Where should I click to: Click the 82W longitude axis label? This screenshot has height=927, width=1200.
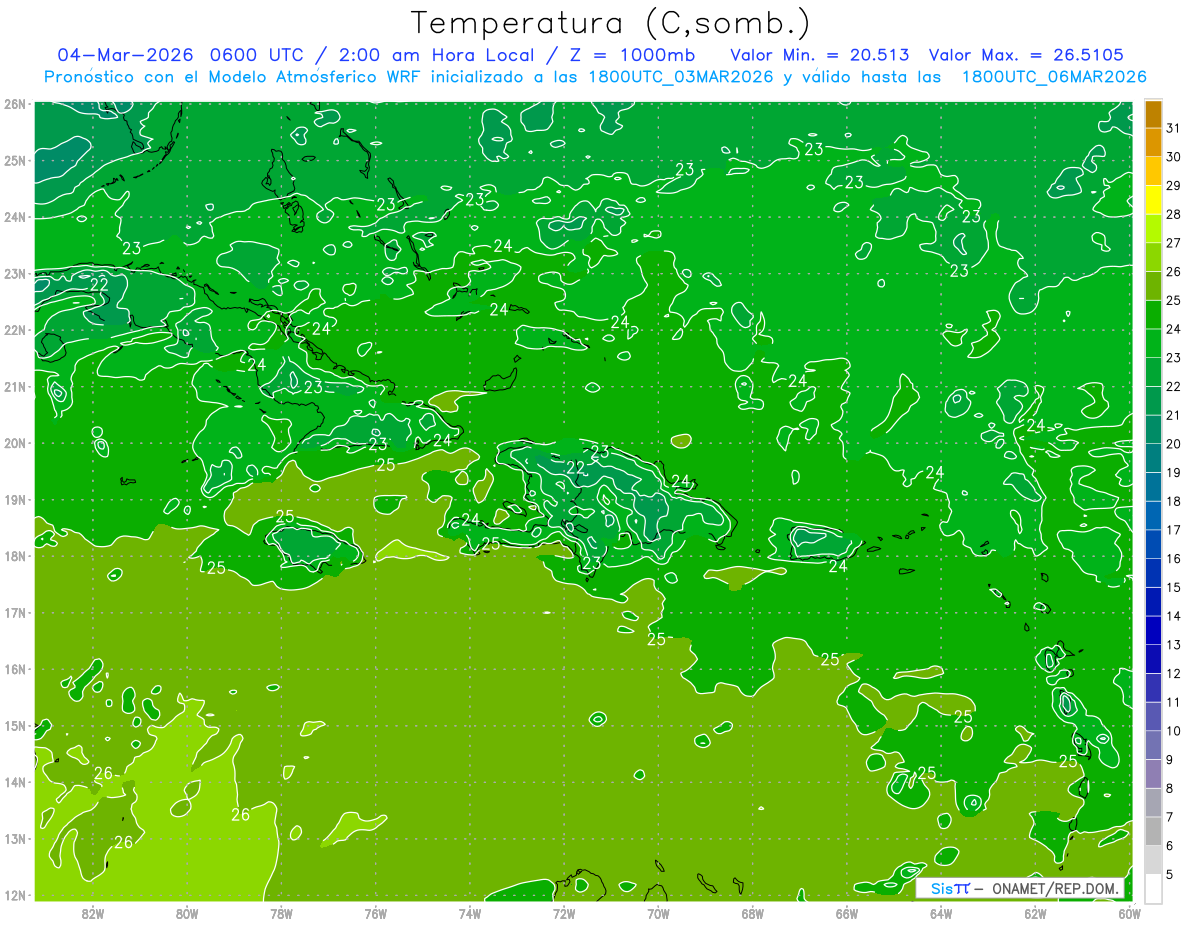click(x=93, y=913)
